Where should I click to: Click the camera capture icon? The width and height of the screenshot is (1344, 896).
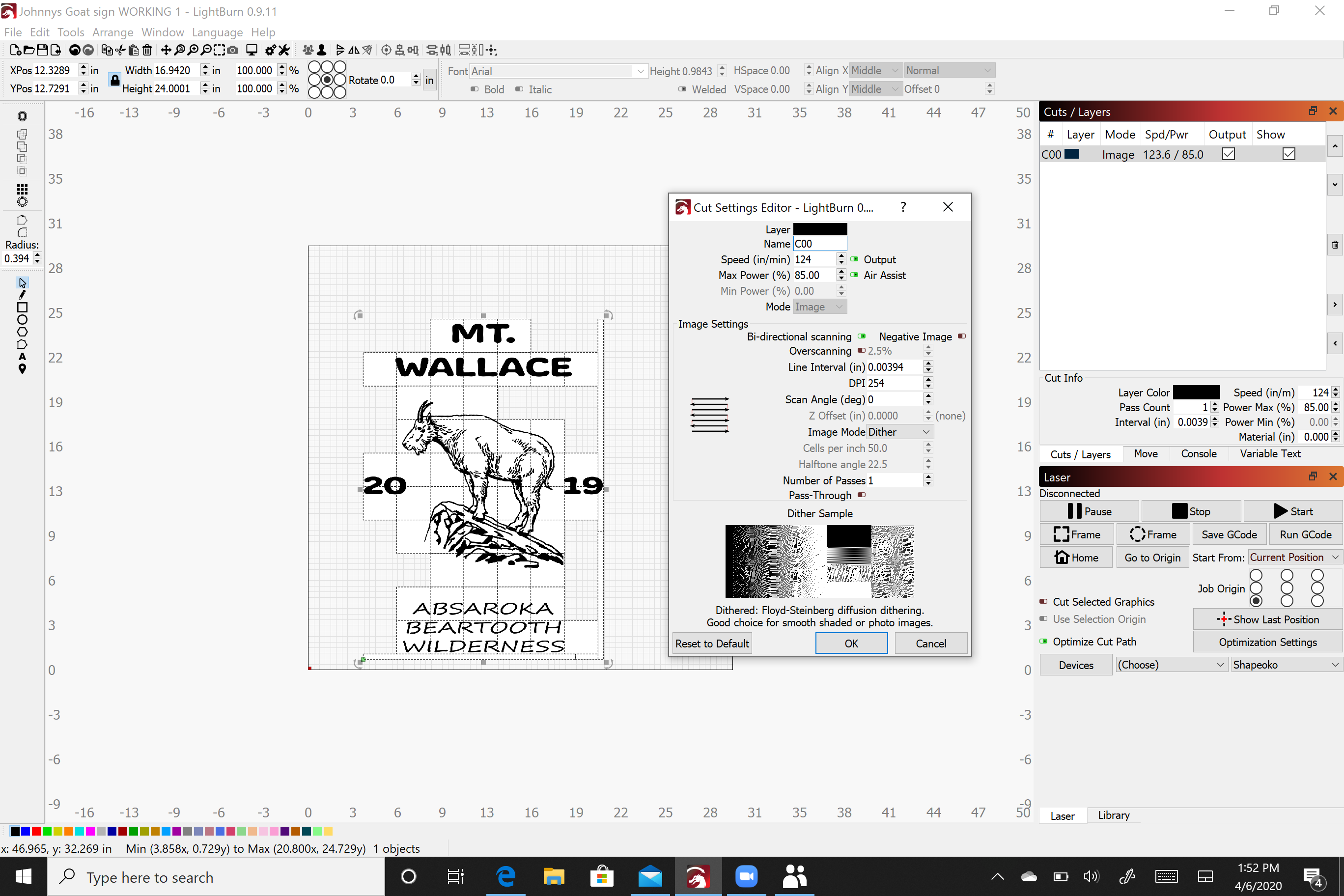coord(232,50)
